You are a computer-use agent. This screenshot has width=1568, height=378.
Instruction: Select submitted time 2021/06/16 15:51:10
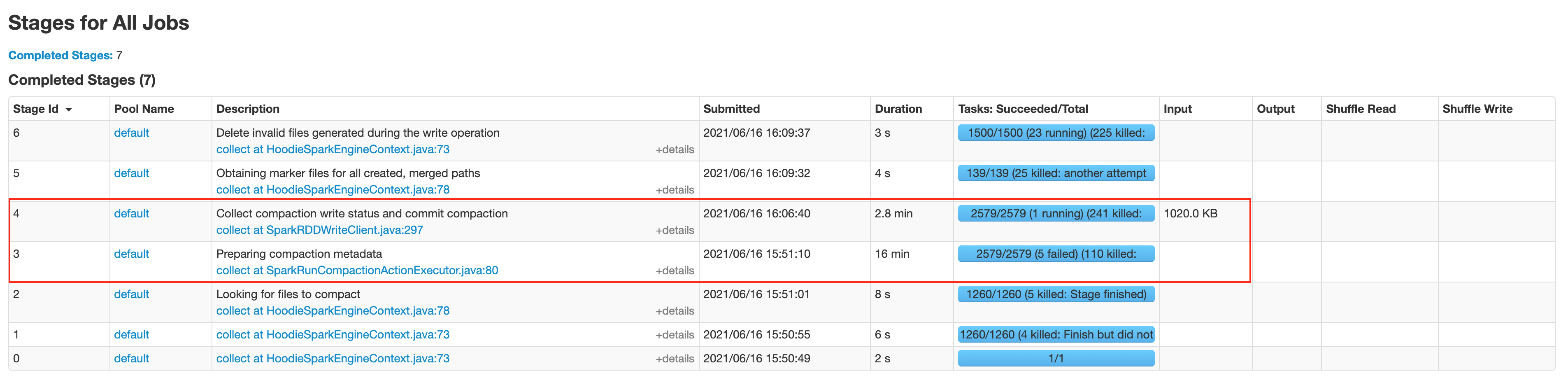pyautogui.click(x=756, y=254)
